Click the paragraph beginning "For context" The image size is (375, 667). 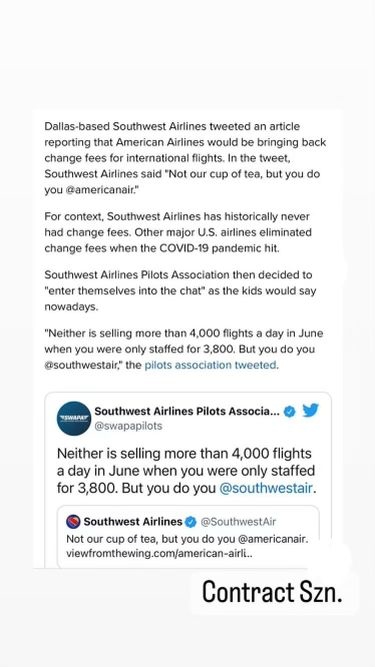click(x=178, y=233)
